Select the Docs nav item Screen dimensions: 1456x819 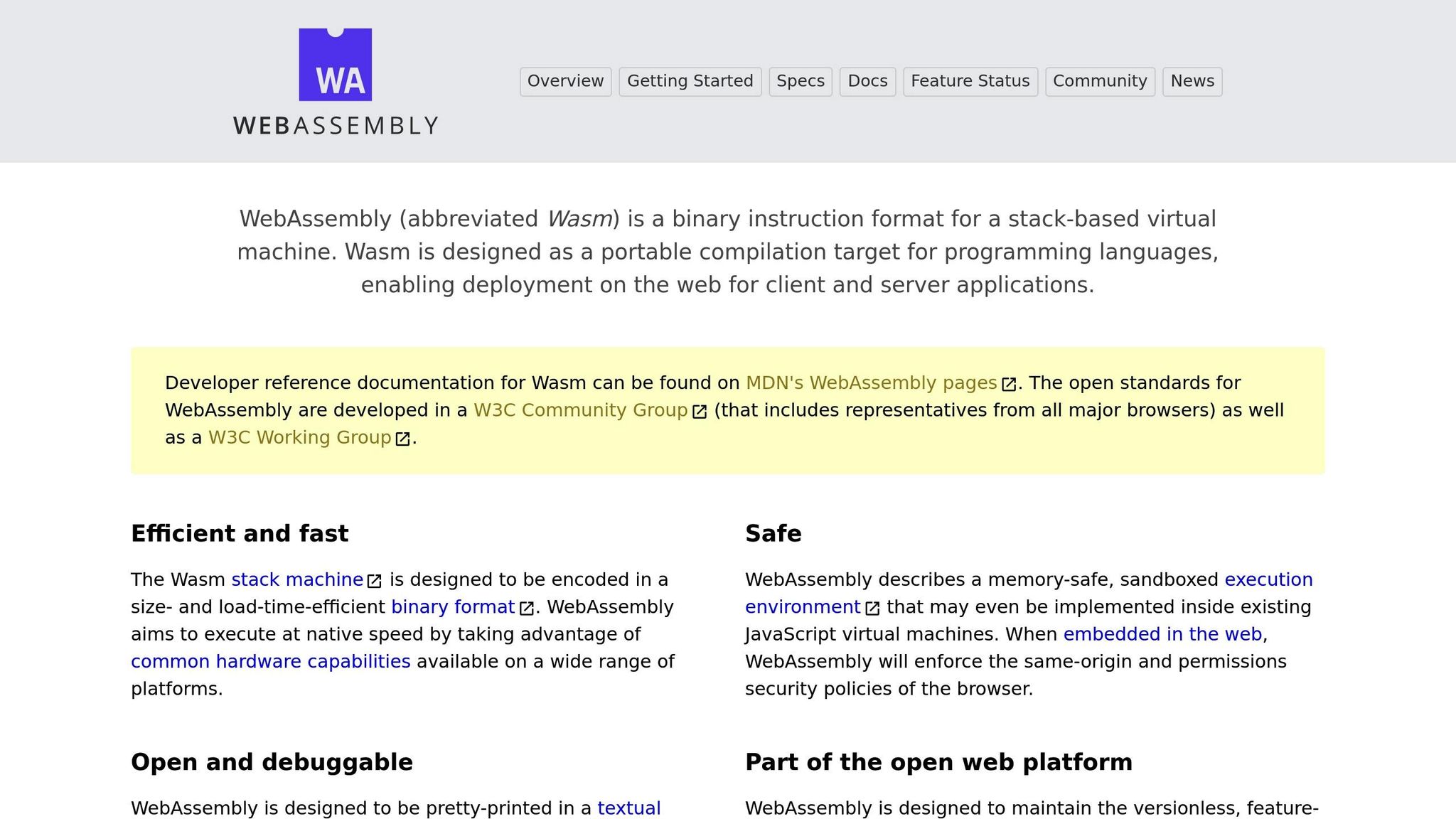(x=867, y=82)
